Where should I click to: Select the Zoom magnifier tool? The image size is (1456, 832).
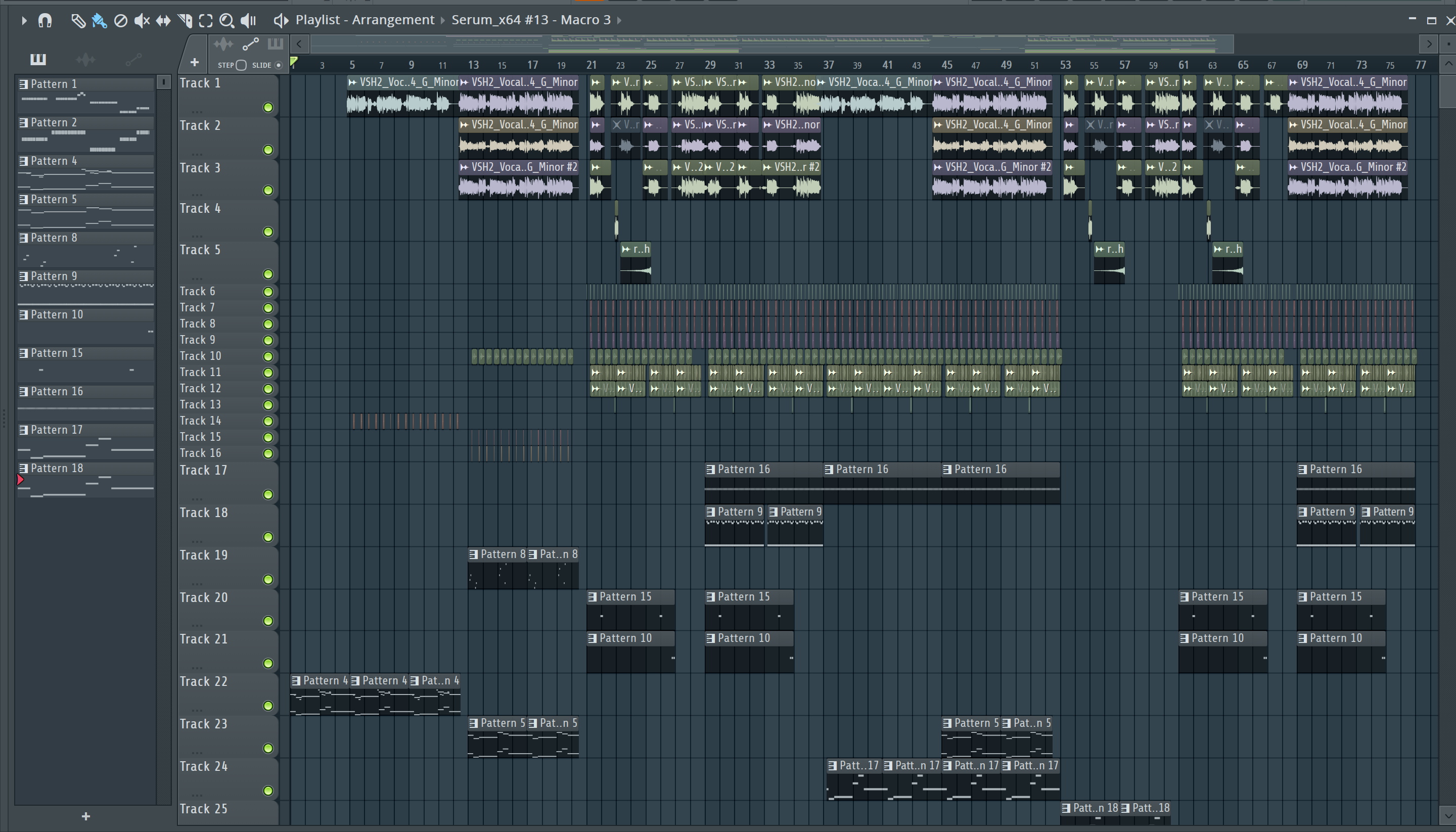(x=227, y=21)
